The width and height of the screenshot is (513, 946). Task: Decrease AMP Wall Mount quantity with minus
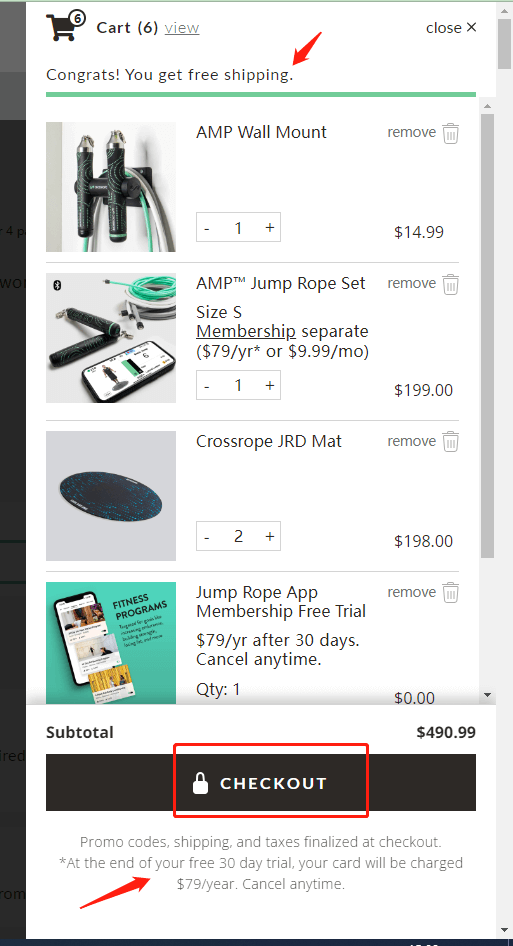(207, 228)
